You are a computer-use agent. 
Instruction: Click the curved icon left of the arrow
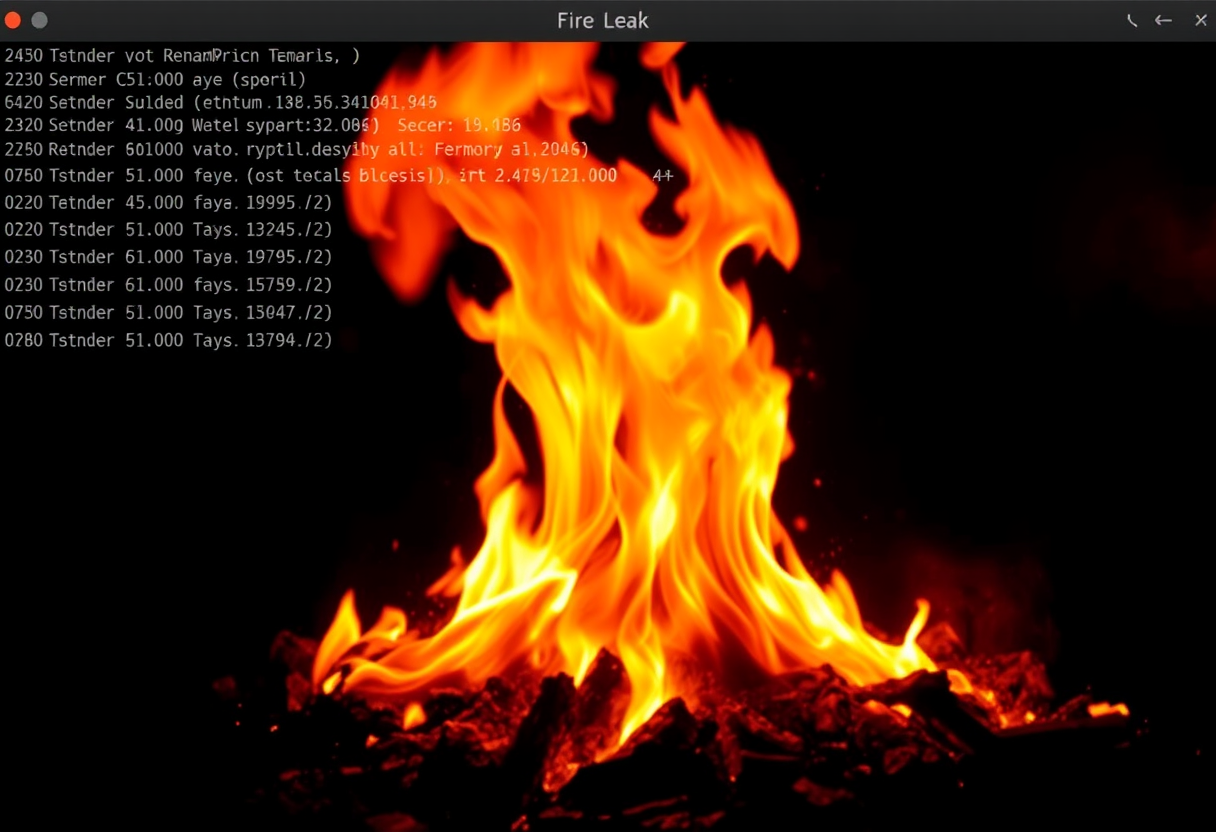point(1132,20)
